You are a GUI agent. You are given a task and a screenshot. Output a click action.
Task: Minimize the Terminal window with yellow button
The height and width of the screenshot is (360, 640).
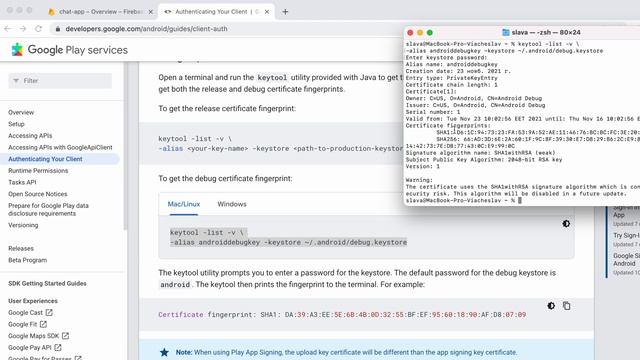(420, 33)
